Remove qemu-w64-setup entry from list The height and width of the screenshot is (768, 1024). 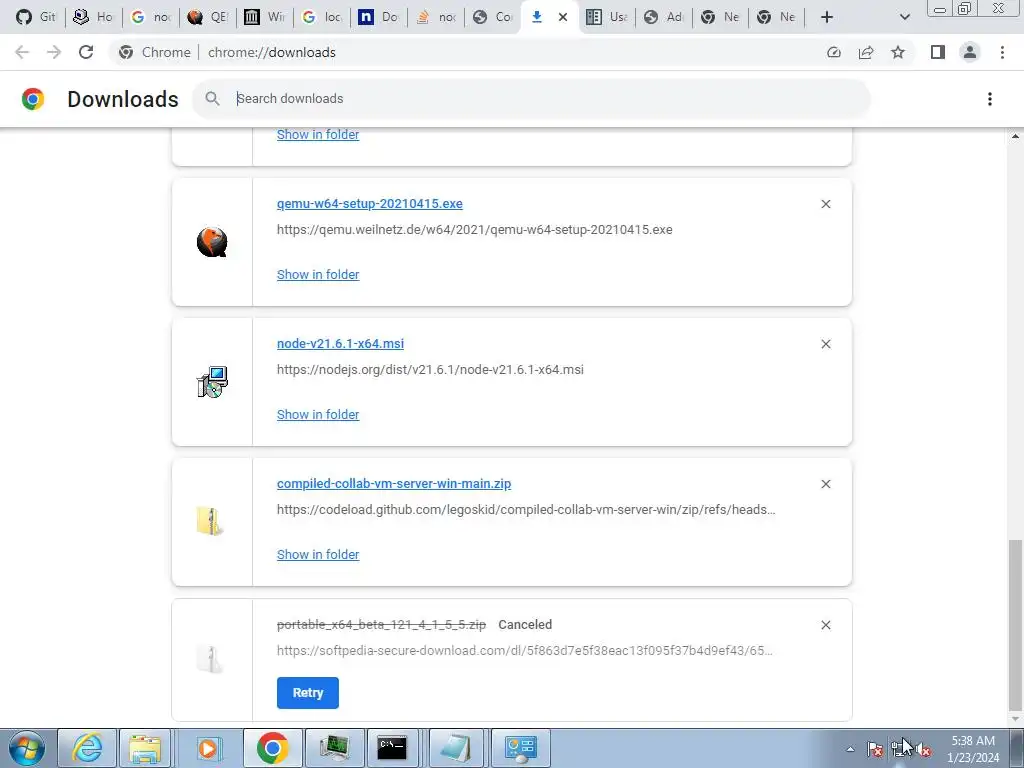[x=825, y=204]
